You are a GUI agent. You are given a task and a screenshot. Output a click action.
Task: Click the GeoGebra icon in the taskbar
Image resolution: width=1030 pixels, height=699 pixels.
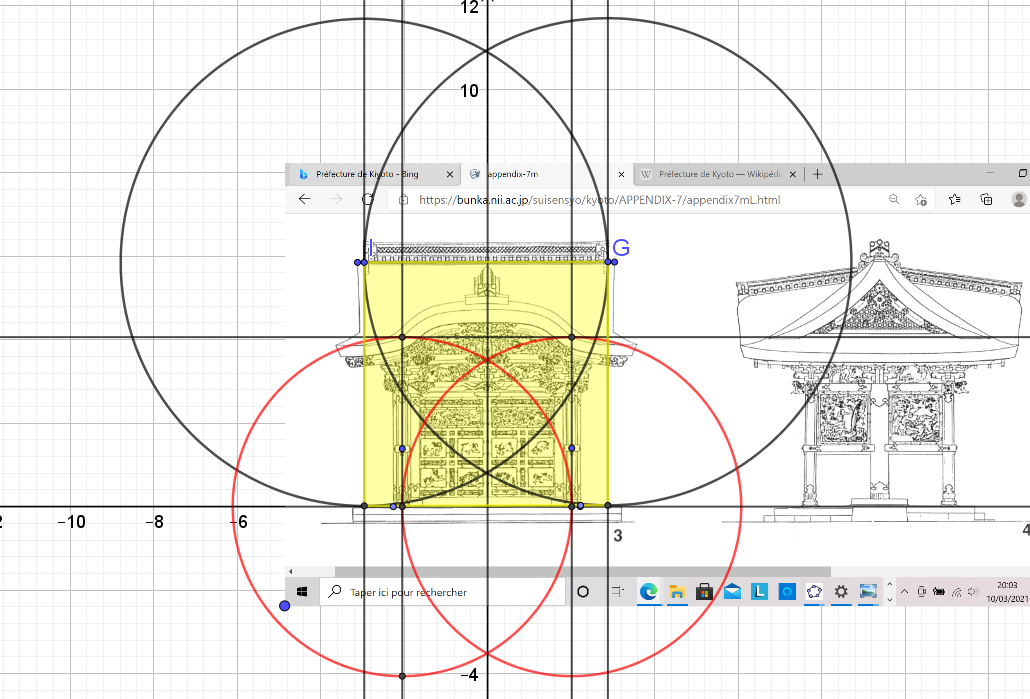coord(814,592)
